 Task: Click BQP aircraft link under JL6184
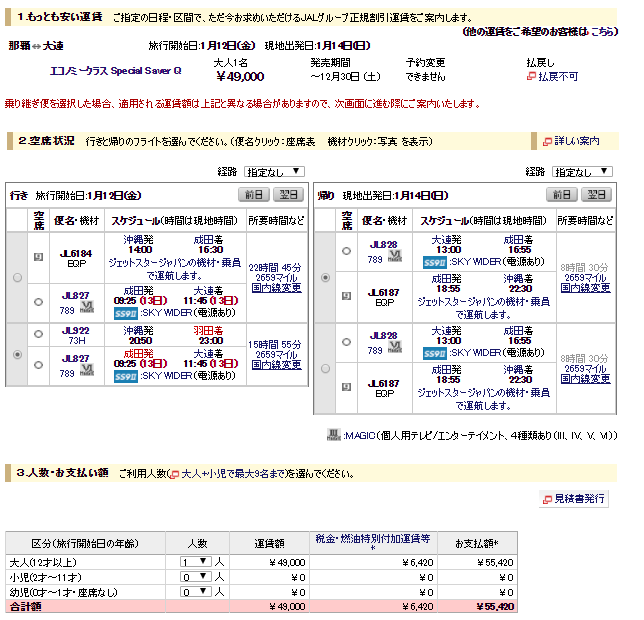77,264
